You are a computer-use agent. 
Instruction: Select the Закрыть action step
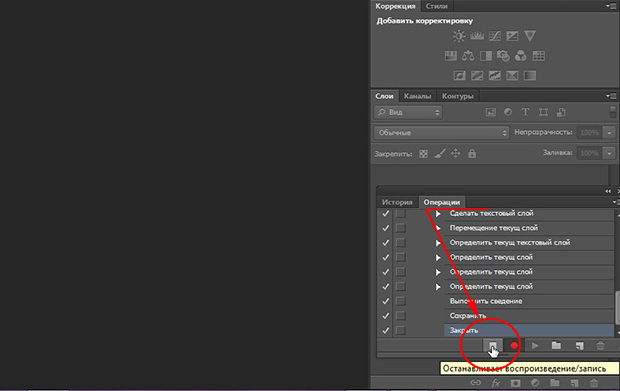point(529,330)
